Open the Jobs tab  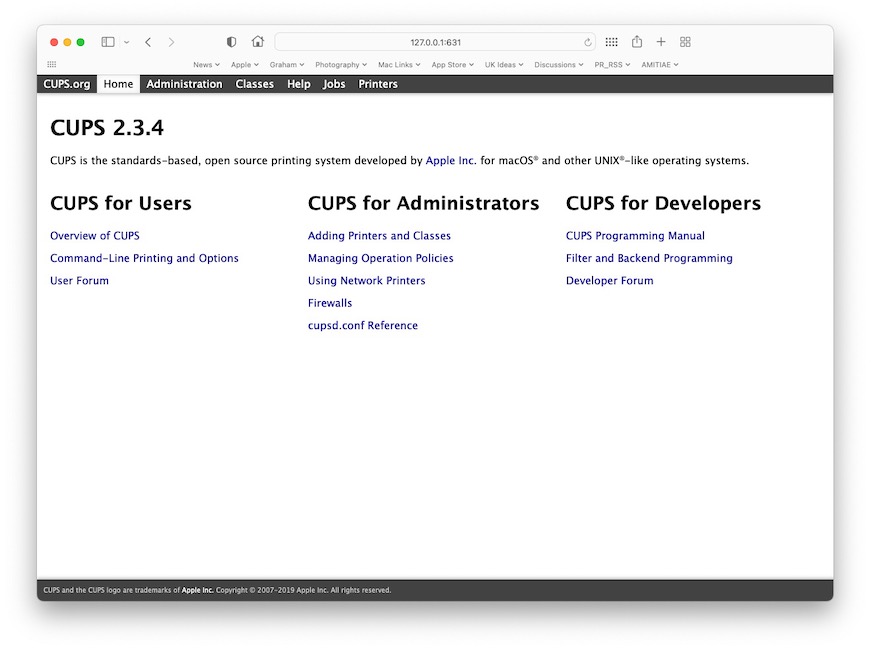(x=334, y=84)
